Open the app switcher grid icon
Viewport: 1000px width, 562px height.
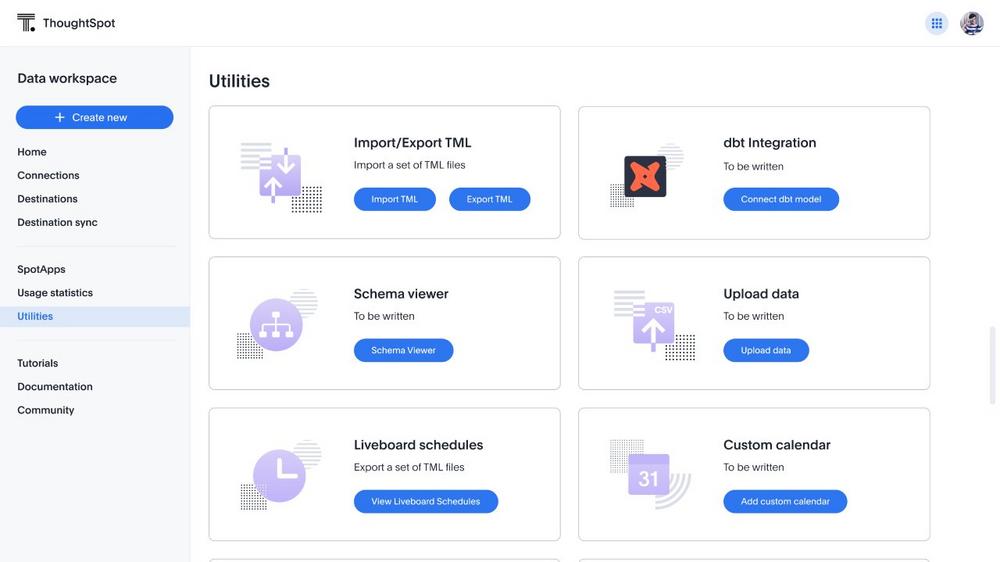point(936,23)
